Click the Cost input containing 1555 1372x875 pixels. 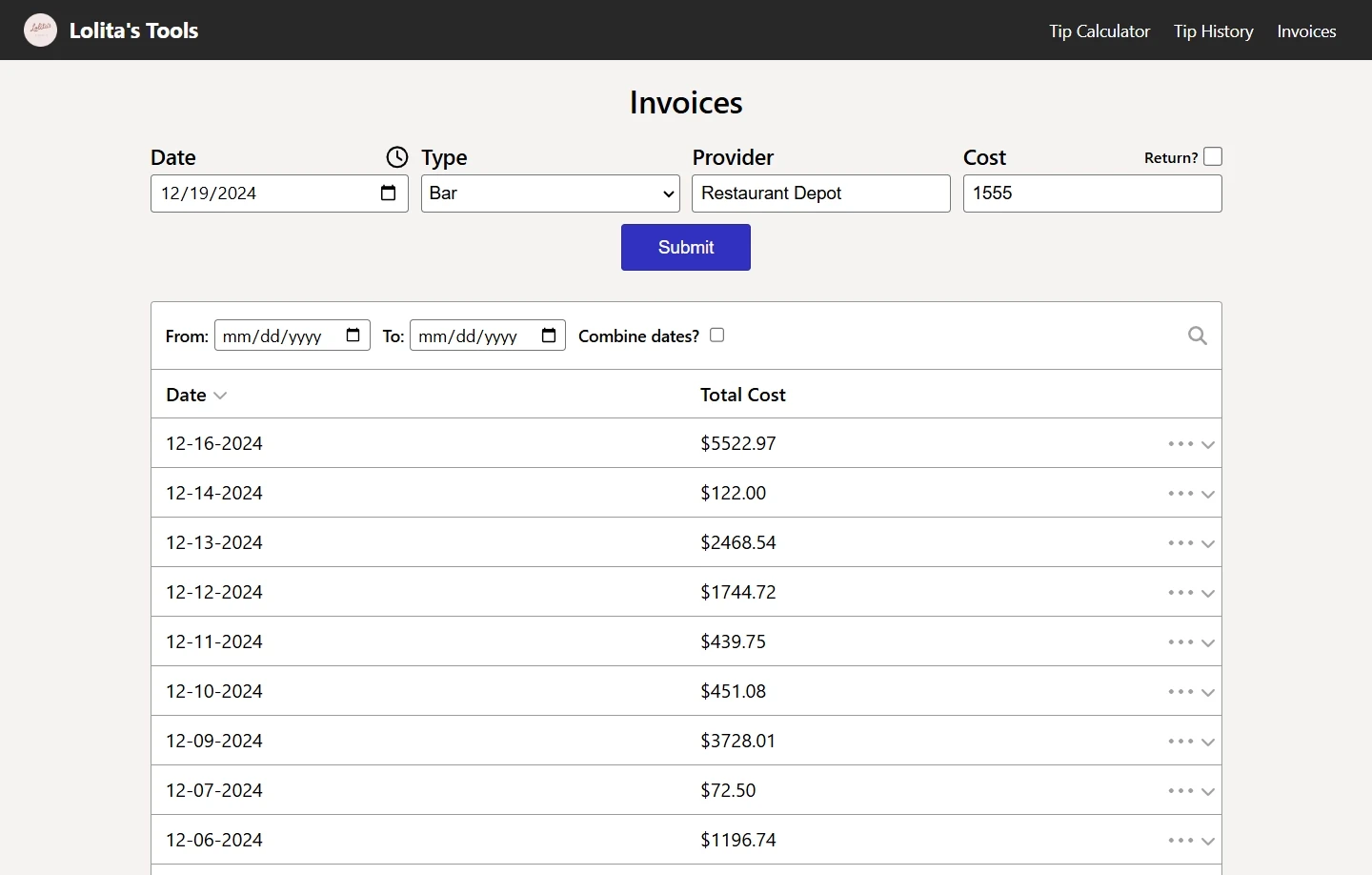1091,193
